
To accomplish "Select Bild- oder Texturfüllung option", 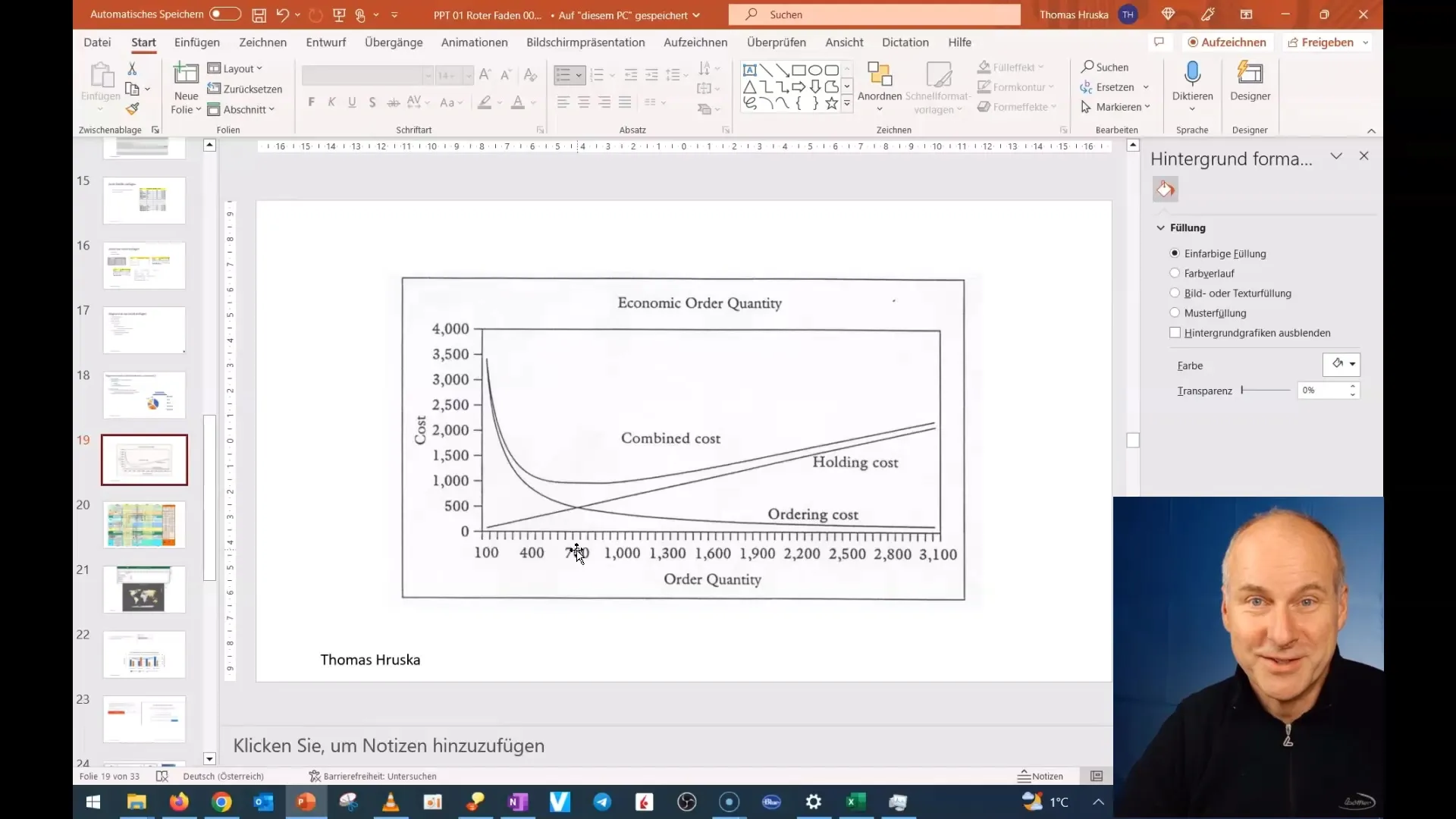I will click(x=1175, y=293).
